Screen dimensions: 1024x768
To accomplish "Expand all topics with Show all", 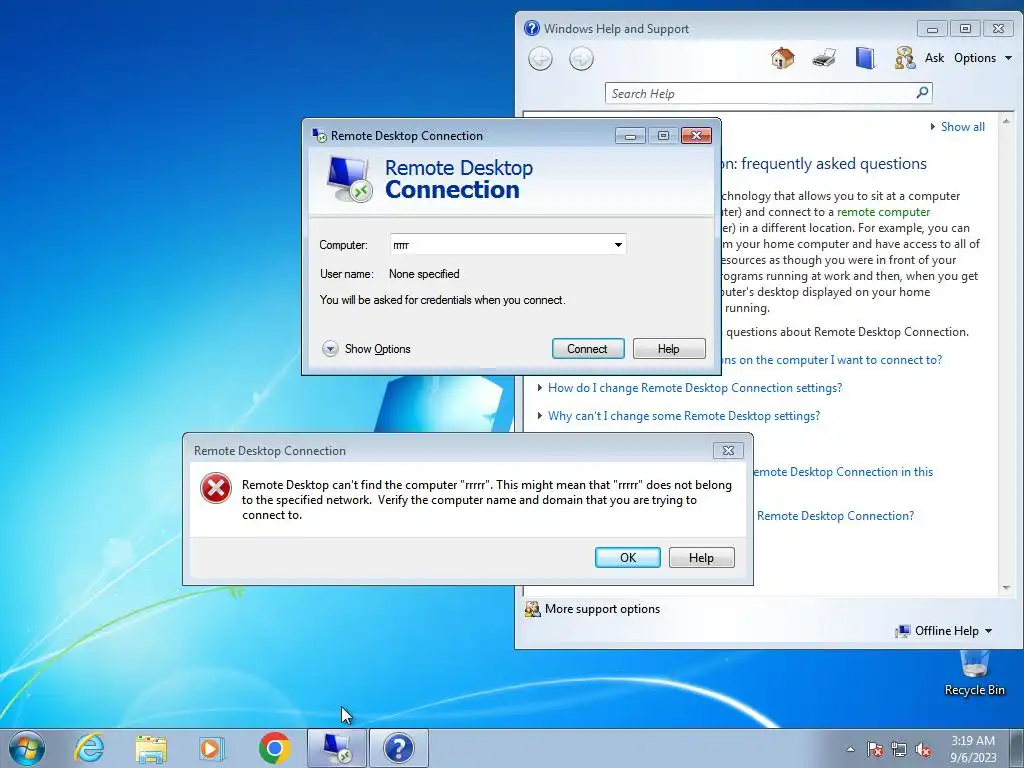I will [957, 127].
